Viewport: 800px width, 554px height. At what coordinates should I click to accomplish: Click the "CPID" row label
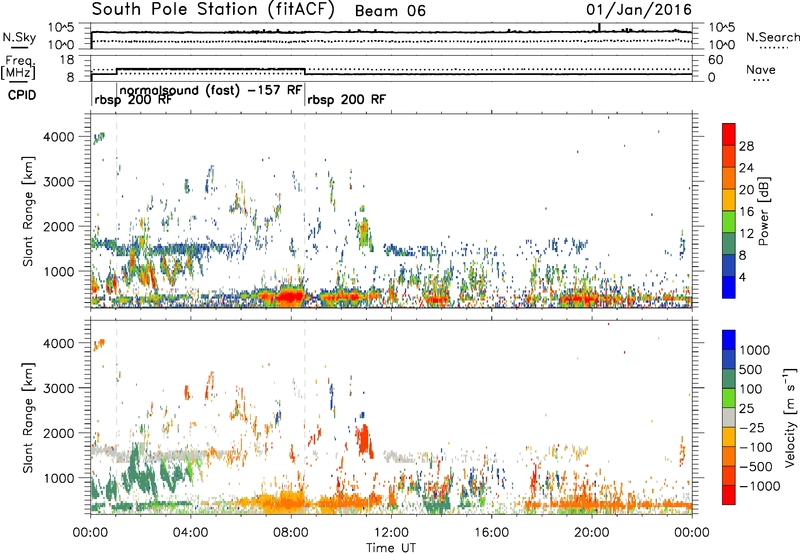22,95
